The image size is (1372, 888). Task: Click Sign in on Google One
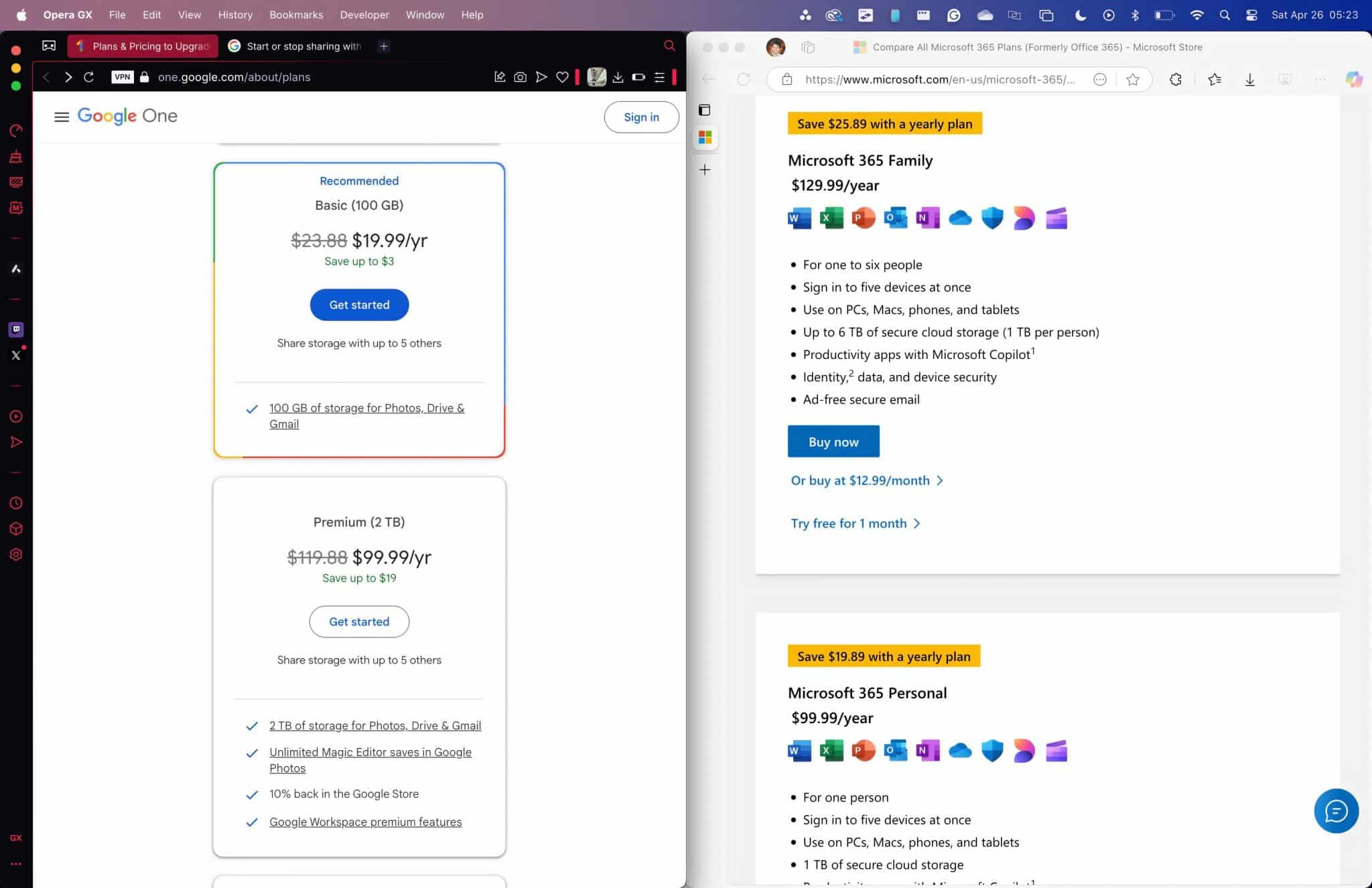[x=641, y=117]
